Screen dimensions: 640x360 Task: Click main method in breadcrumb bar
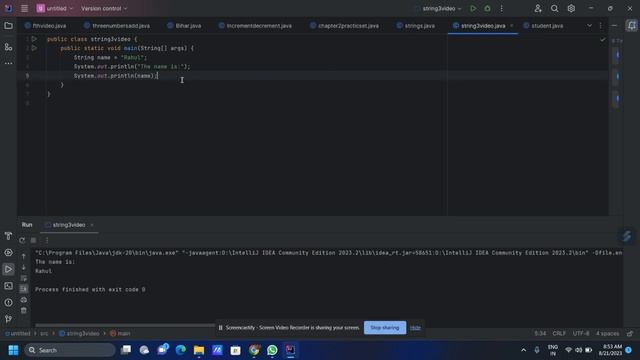120,333
